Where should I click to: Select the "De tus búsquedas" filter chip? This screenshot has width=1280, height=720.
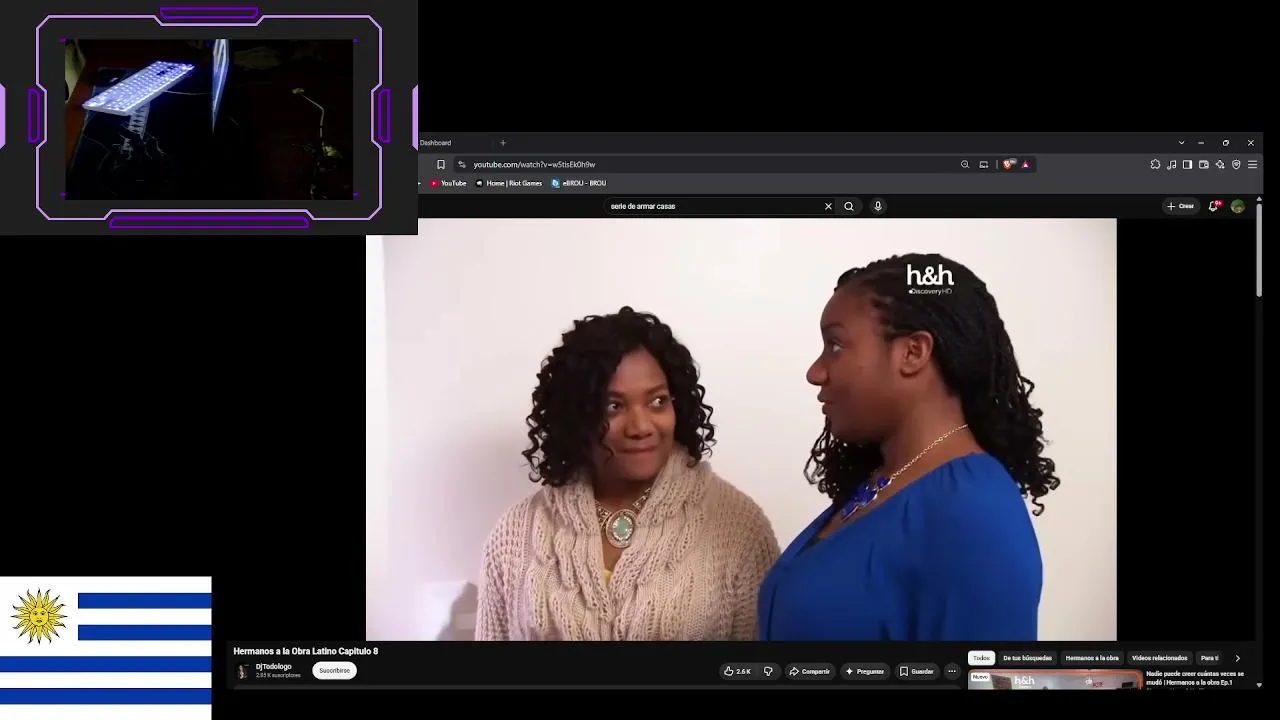tap(1027, 658)
